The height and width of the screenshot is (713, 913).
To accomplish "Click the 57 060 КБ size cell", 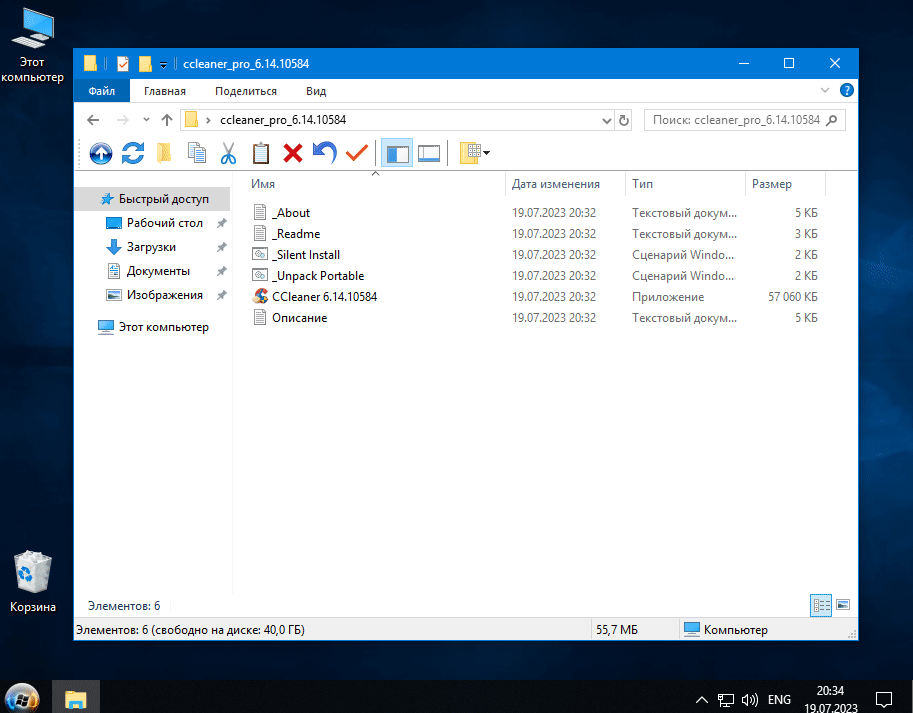I will point(792,297).
